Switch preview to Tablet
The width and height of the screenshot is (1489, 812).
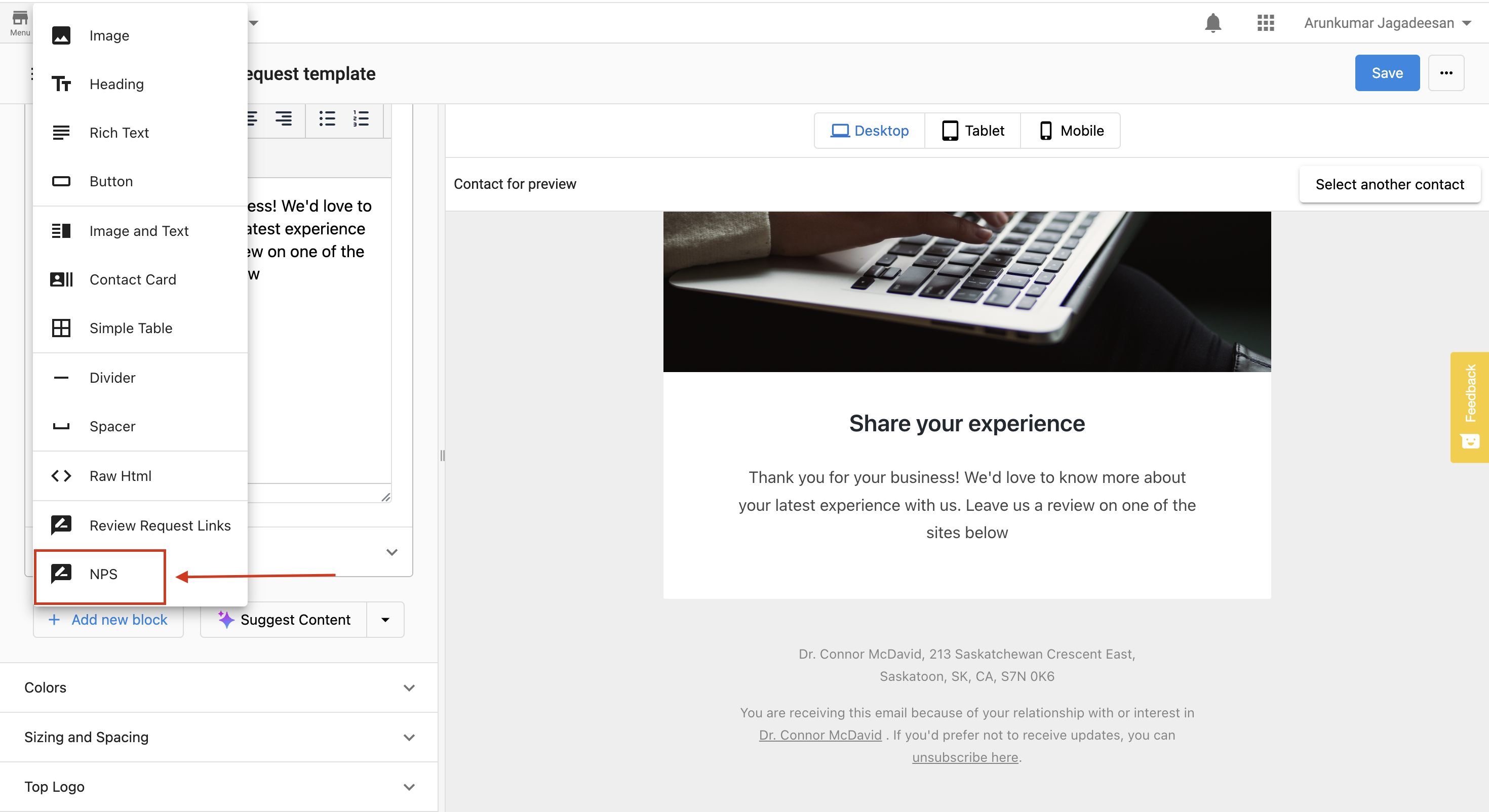coord(973,131)
